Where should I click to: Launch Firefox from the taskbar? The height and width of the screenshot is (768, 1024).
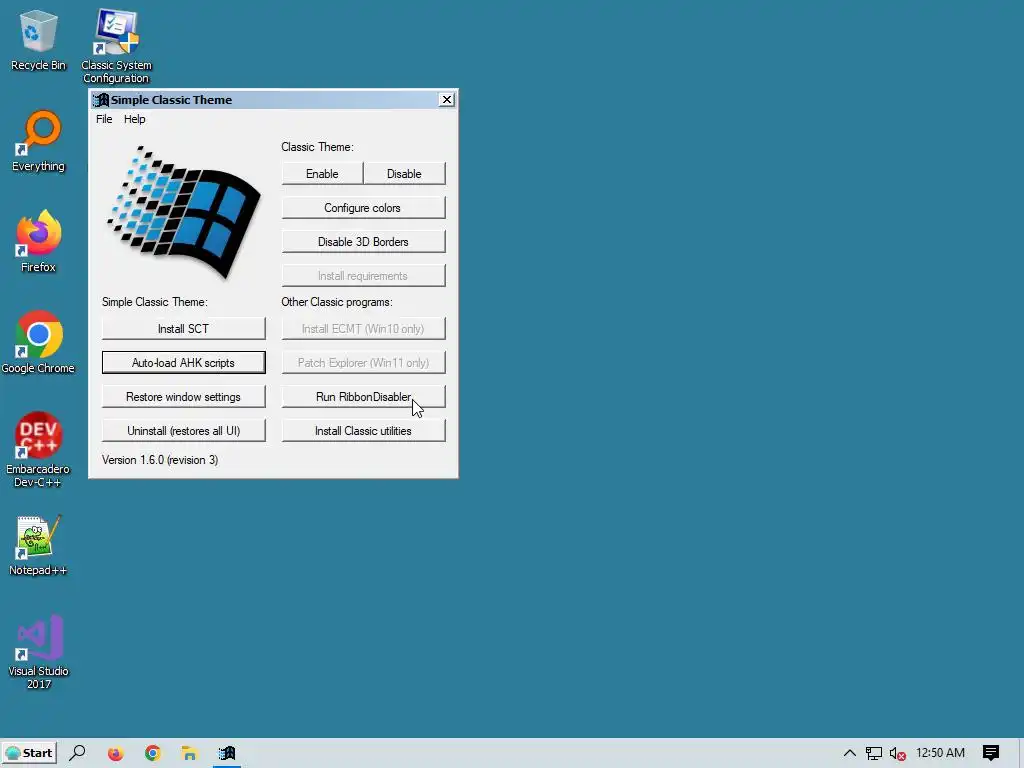(x=115, y=753)
